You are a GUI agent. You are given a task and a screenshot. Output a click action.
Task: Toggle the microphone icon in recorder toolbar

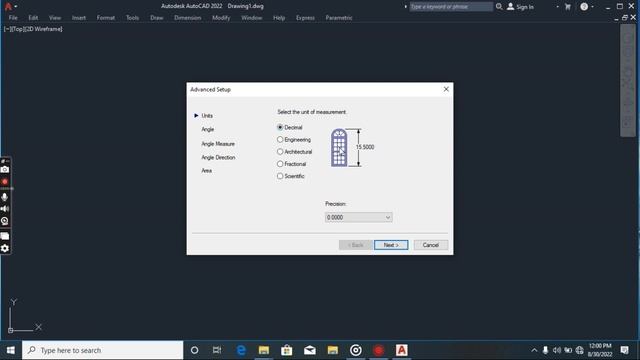tap(5, 197)
